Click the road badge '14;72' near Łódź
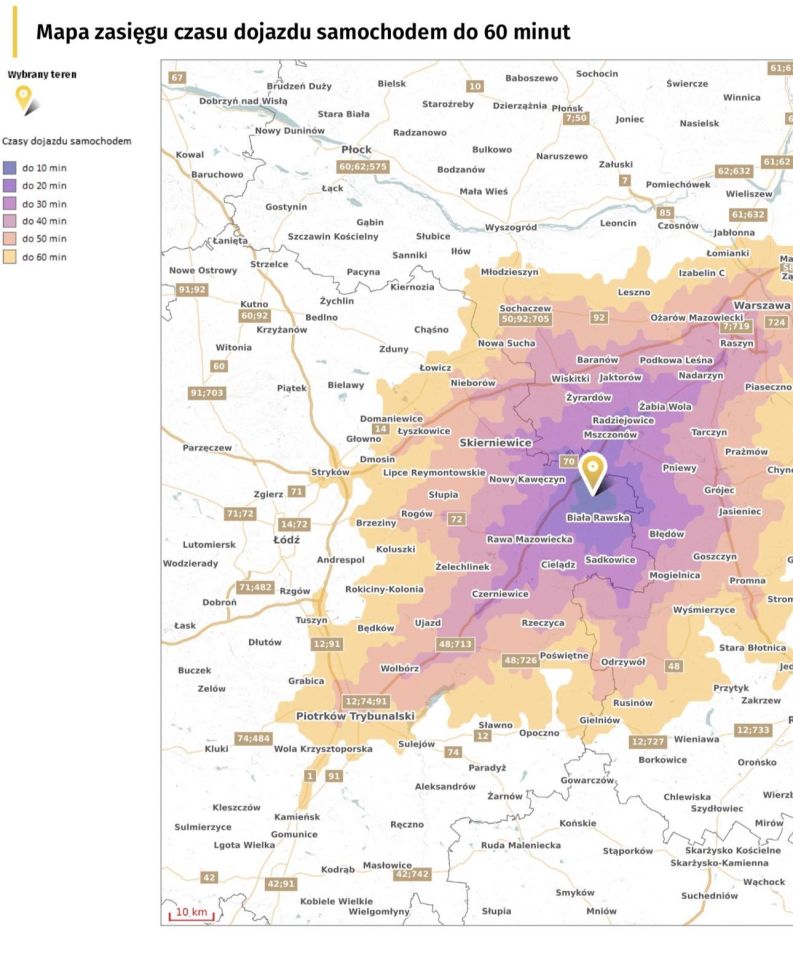This screenshot has width=793, height=960. tap(294, 524)
